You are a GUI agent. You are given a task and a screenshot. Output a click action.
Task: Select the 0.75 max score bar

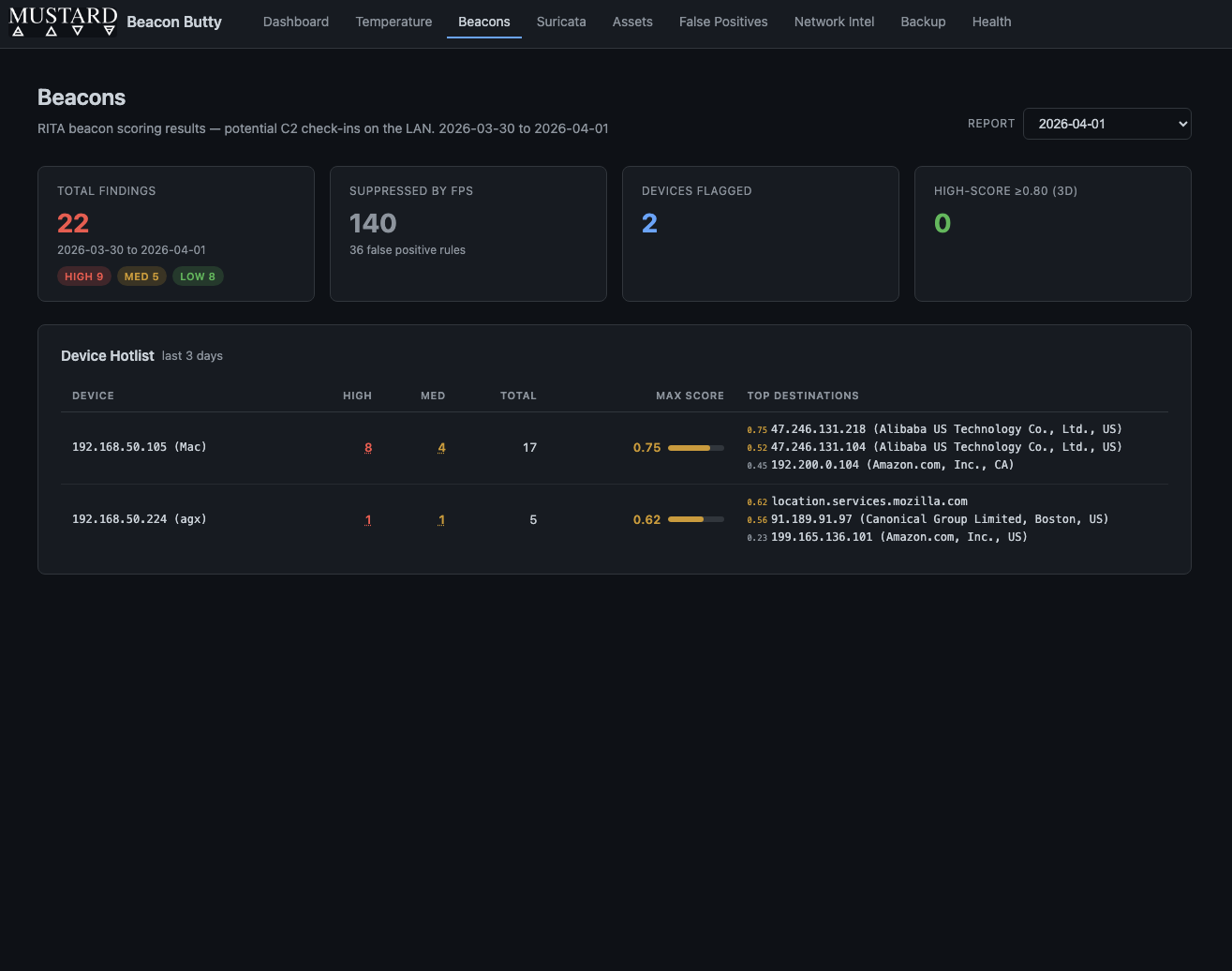693,448
